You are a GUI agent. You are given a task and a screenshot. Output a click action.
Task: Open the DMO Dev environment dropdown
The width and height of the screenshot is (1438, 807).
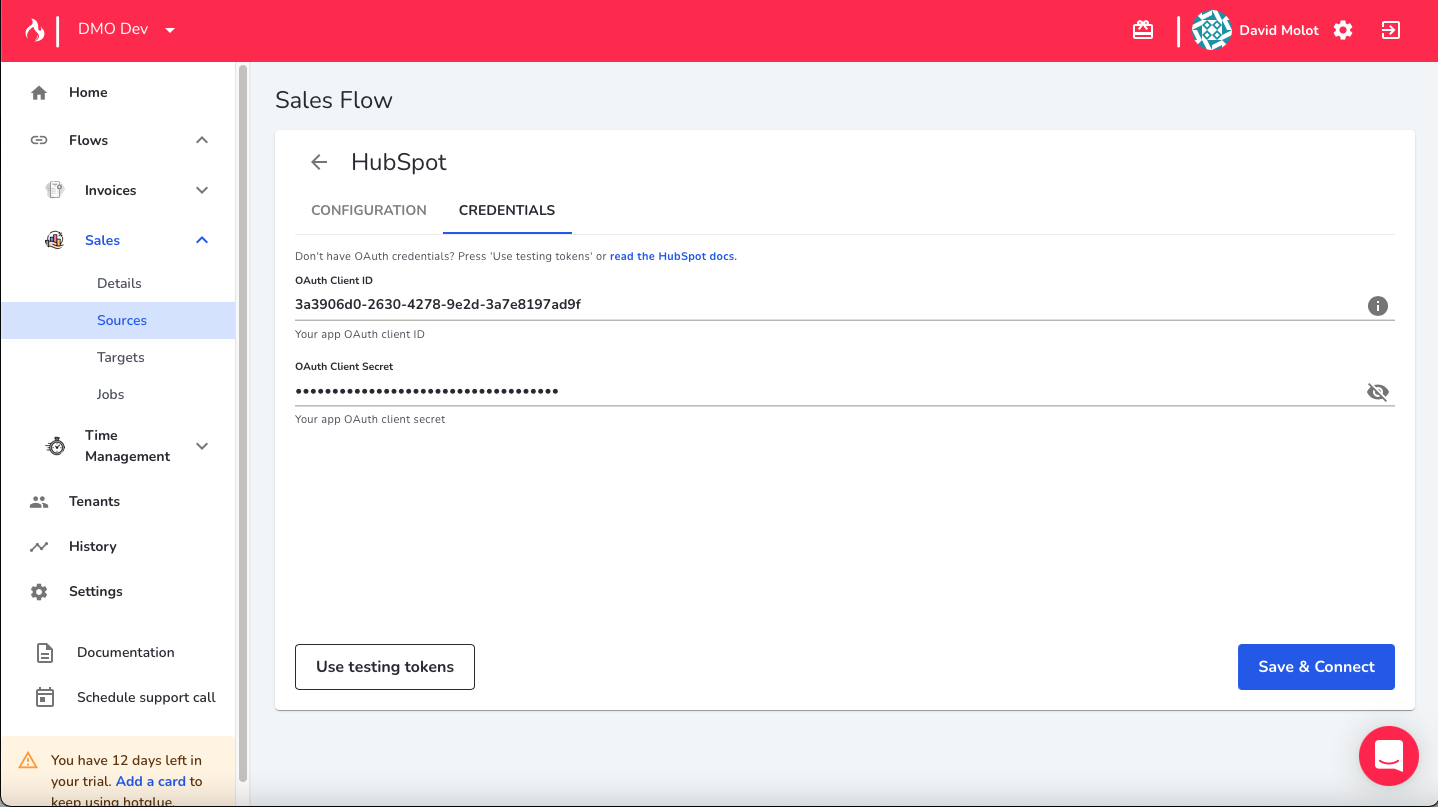click(x=127, y=30)
